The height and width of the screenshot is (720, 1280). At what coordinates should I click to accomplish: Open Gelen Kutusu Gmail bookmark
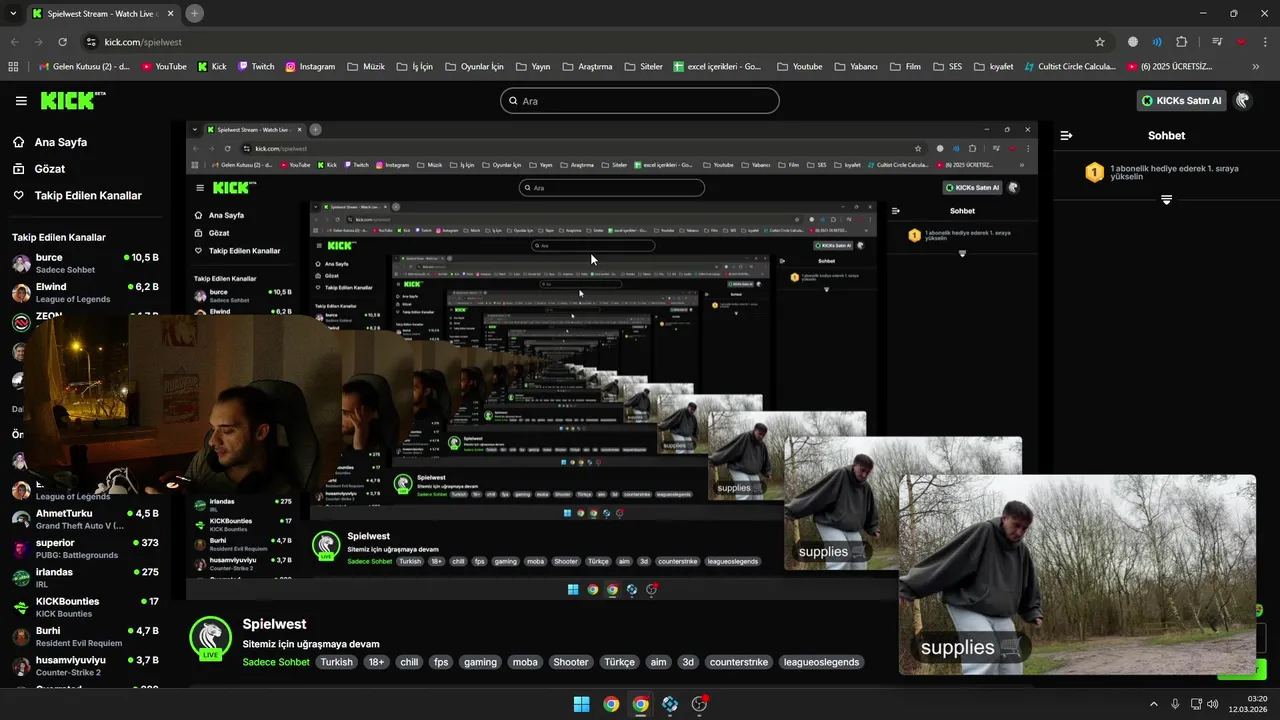pyautogui.click(x=84, y=67)
